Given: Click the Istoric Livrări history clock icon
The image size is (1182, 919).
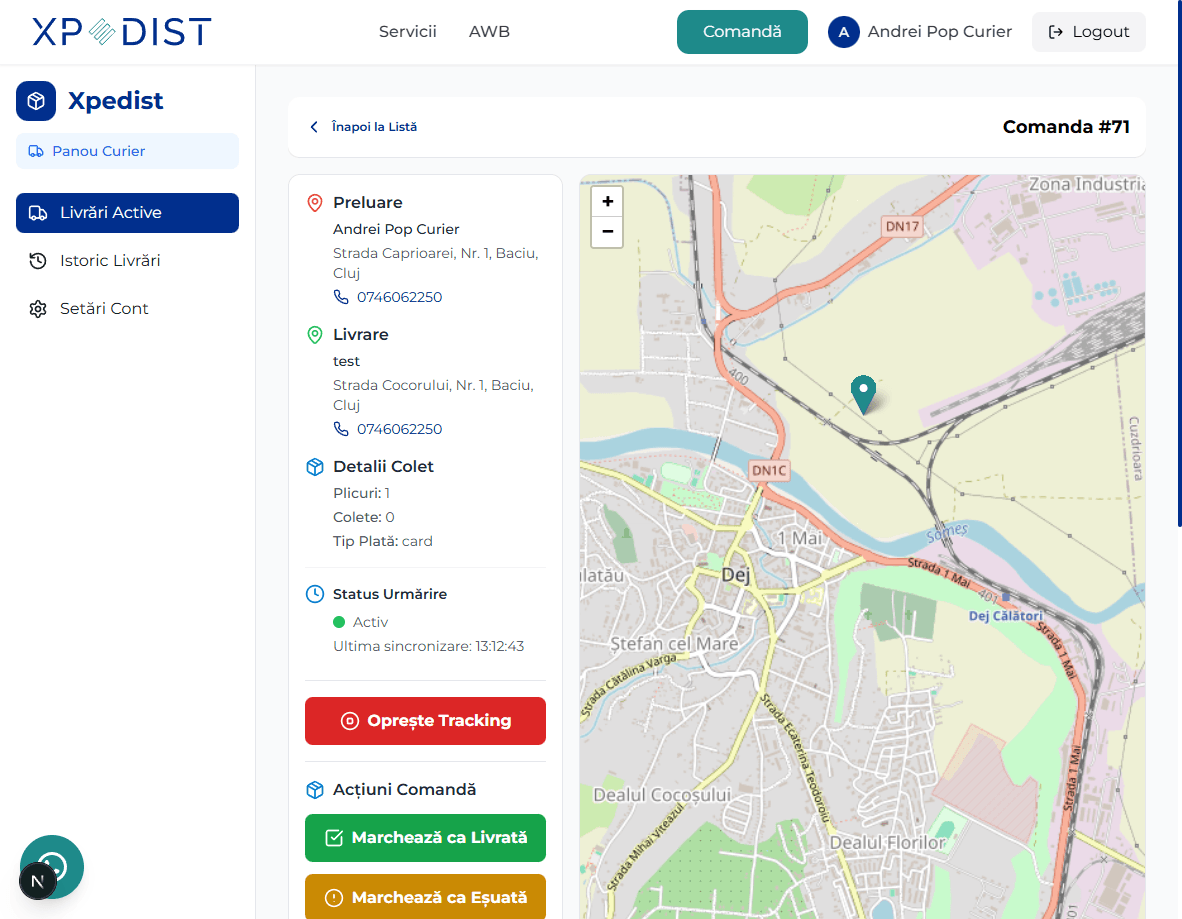Looking at the screenshot, I should [x=38, y=261].
